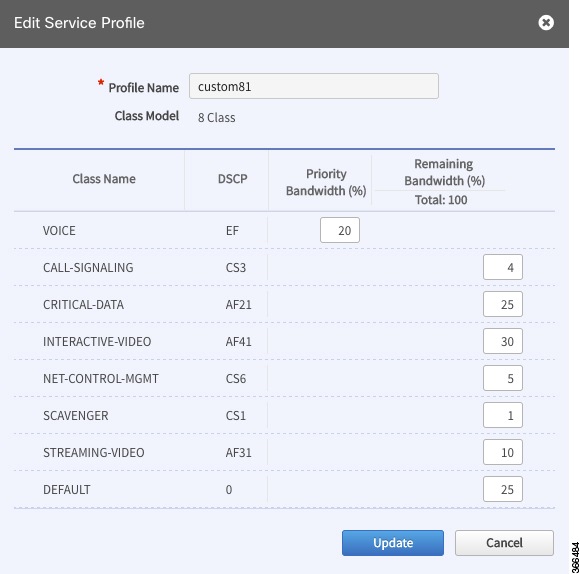Select the VOICE class row label

pyautogui.click(x=59, y=231)
